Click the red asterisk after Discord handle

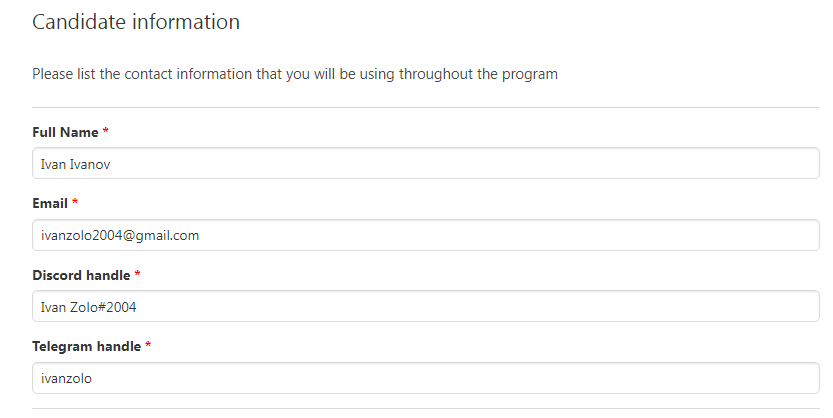(138, 274)
